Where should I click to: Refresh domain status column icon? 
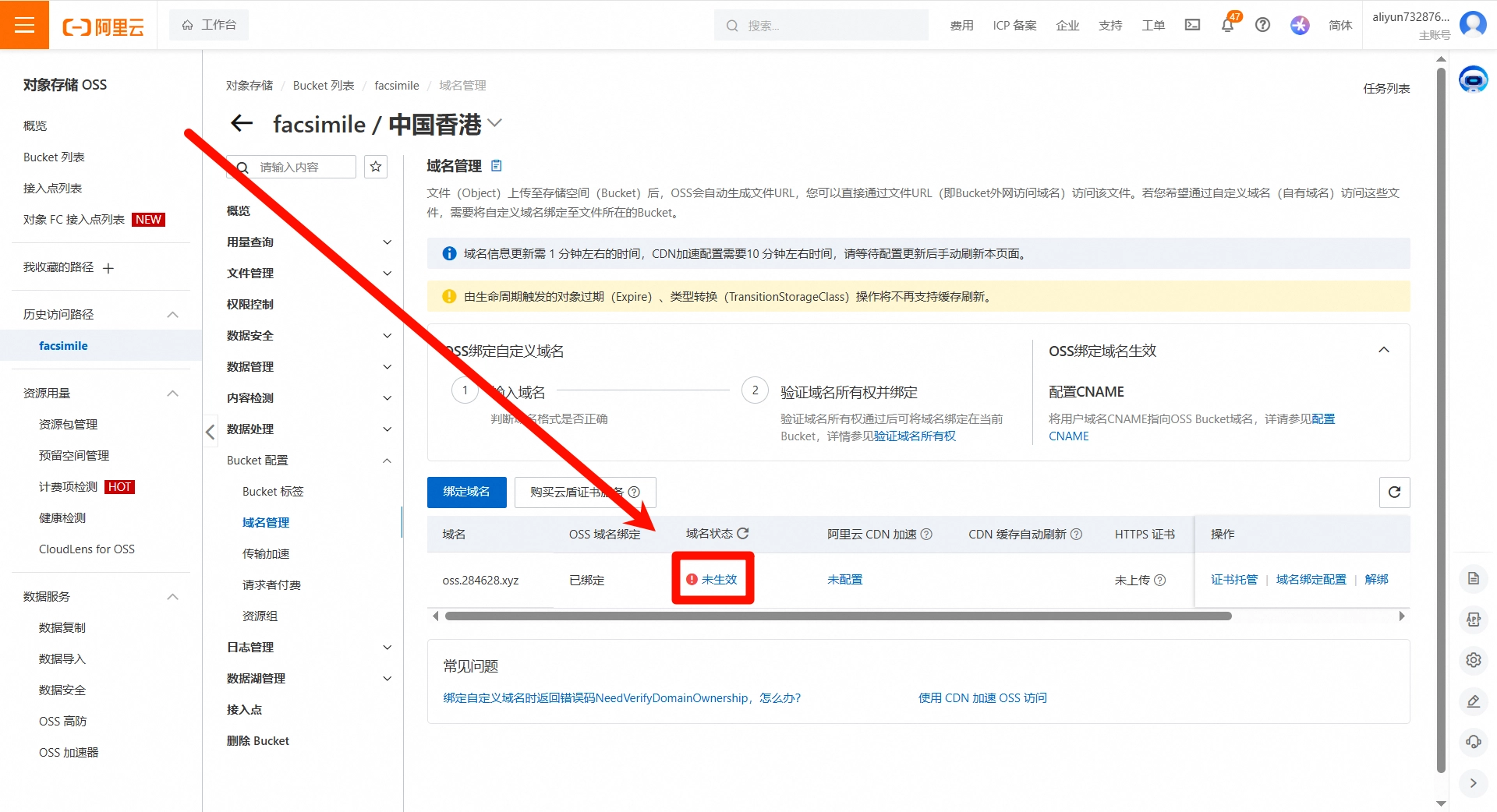pos(743,533)
